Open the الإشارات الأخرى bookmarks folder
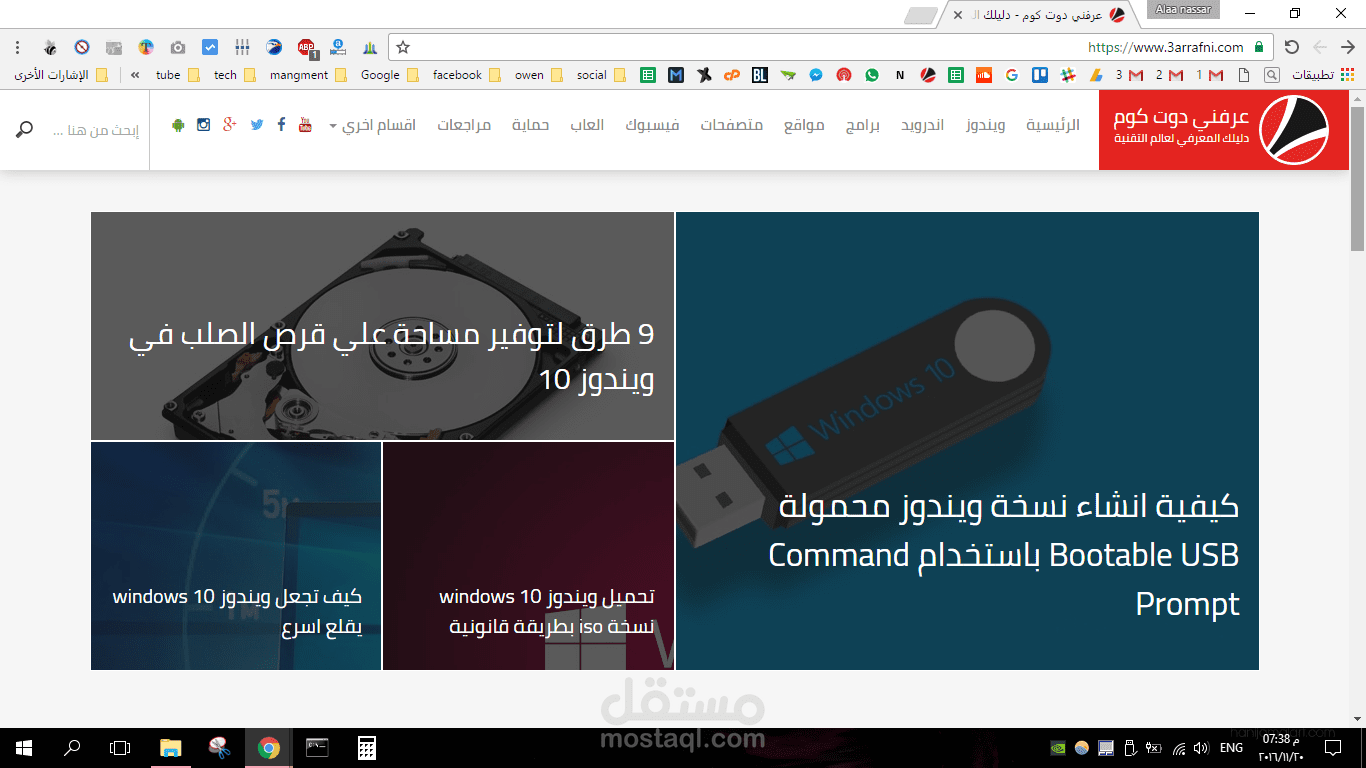The height and width of the screenshot is (768, 1366). [61, 75]
